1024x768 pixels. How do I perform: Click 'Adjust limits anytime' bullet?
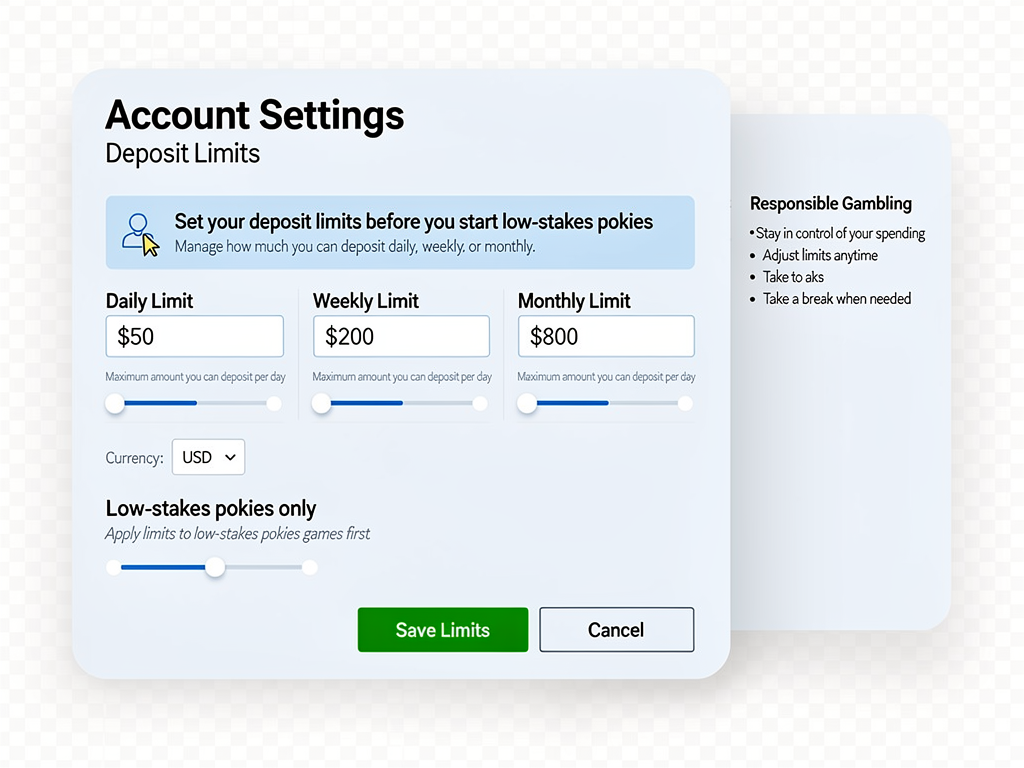(x=820, y=255)
